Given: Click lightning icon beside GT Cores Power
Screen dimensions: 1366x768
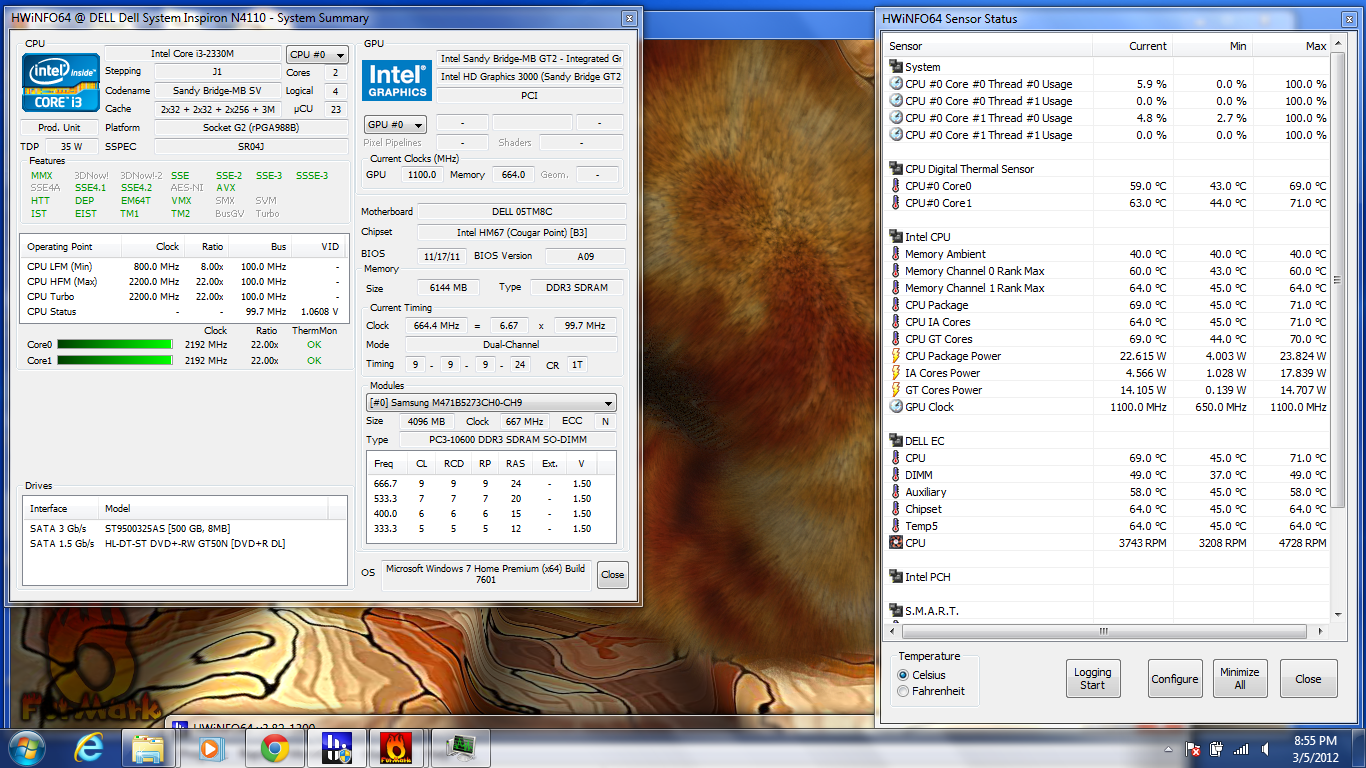Looking at the screenshot, I should 895,390.
